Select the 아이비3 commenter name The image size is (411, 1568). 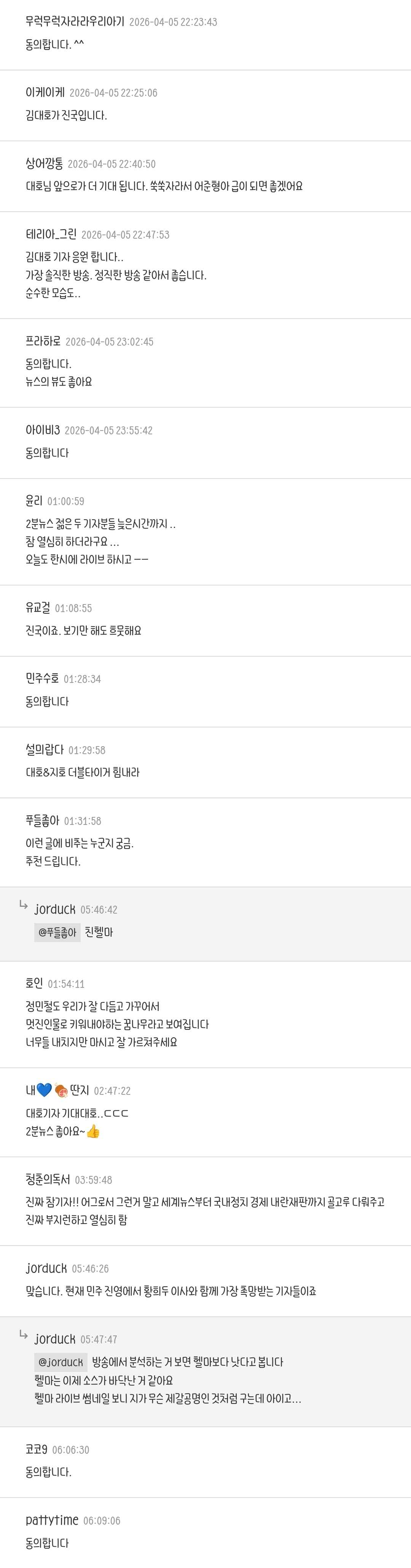pyautogui.click(x=43, y=430)
